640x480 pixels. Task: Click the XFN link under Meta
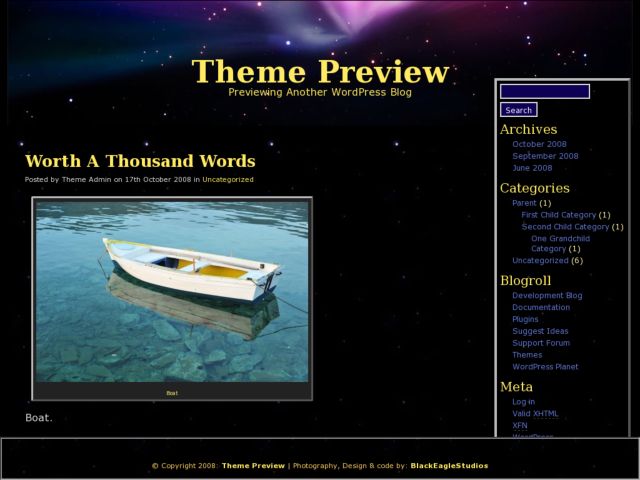pos(520,425)
